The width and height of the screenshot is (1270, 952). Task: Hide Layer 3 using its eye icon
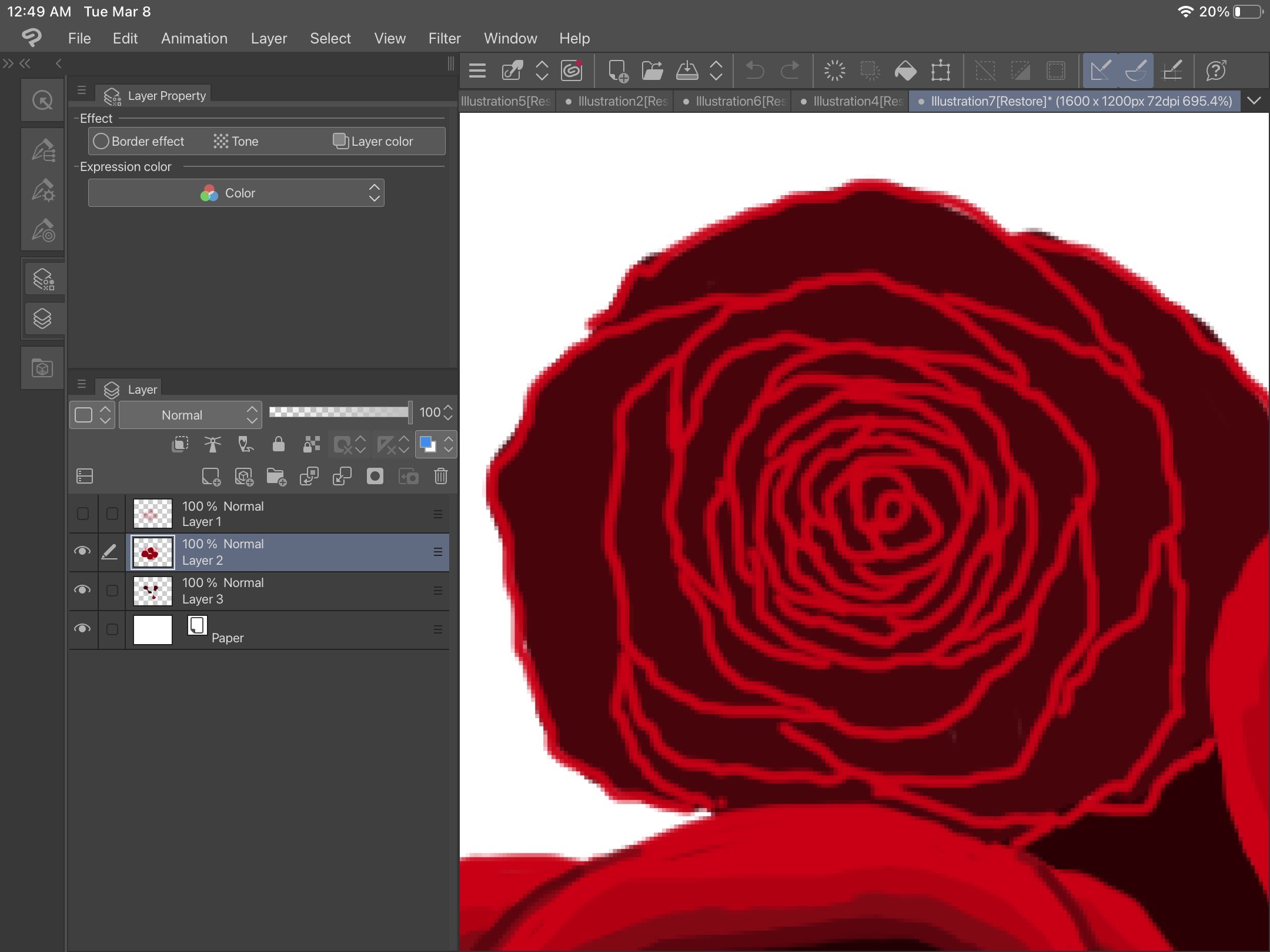point(82,590)
